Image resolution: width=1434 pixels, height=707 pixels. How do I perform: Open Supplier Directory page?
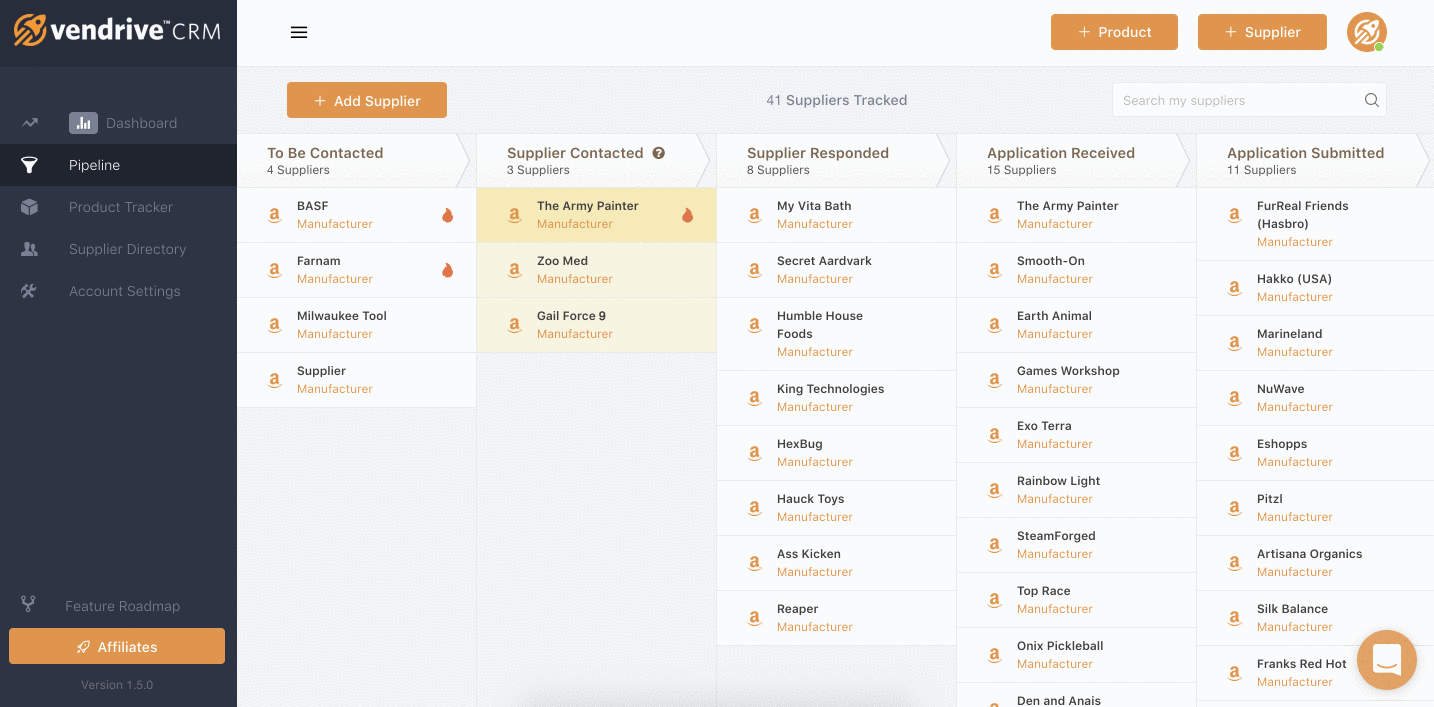[127, 249]
